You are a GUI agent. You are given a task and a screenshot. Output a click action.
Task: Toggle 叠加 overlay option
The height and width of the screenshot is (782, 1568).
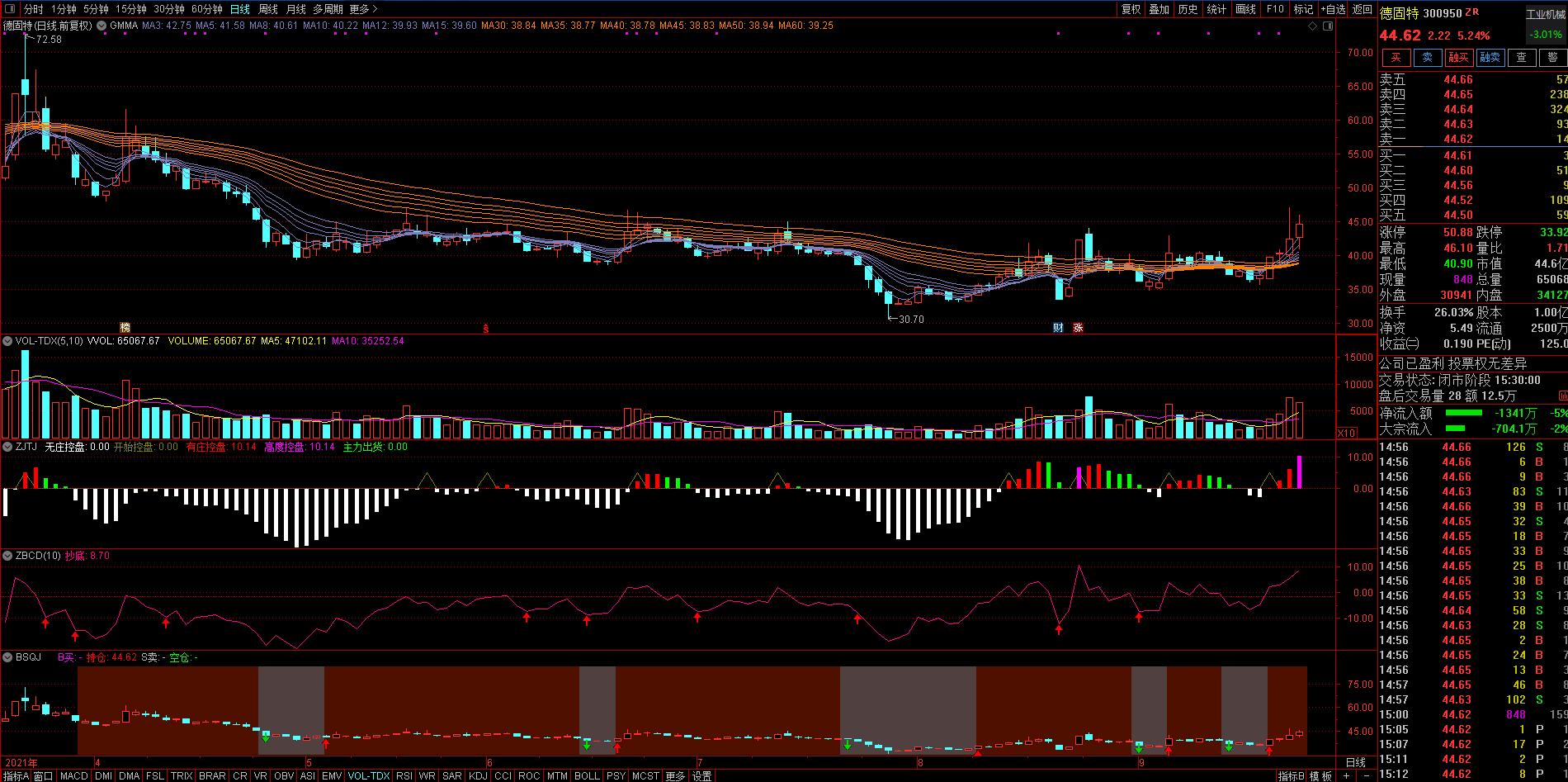[x=1159, y=9]
